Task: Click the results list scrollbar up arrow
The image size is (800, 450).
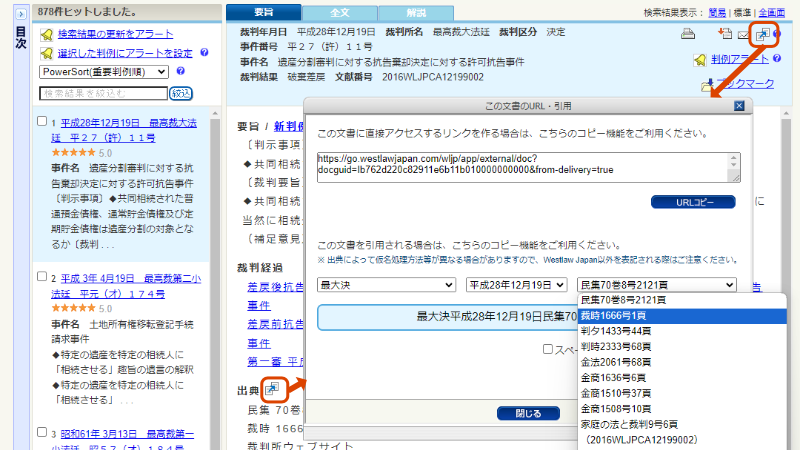Action: click(x=215, y=113)
